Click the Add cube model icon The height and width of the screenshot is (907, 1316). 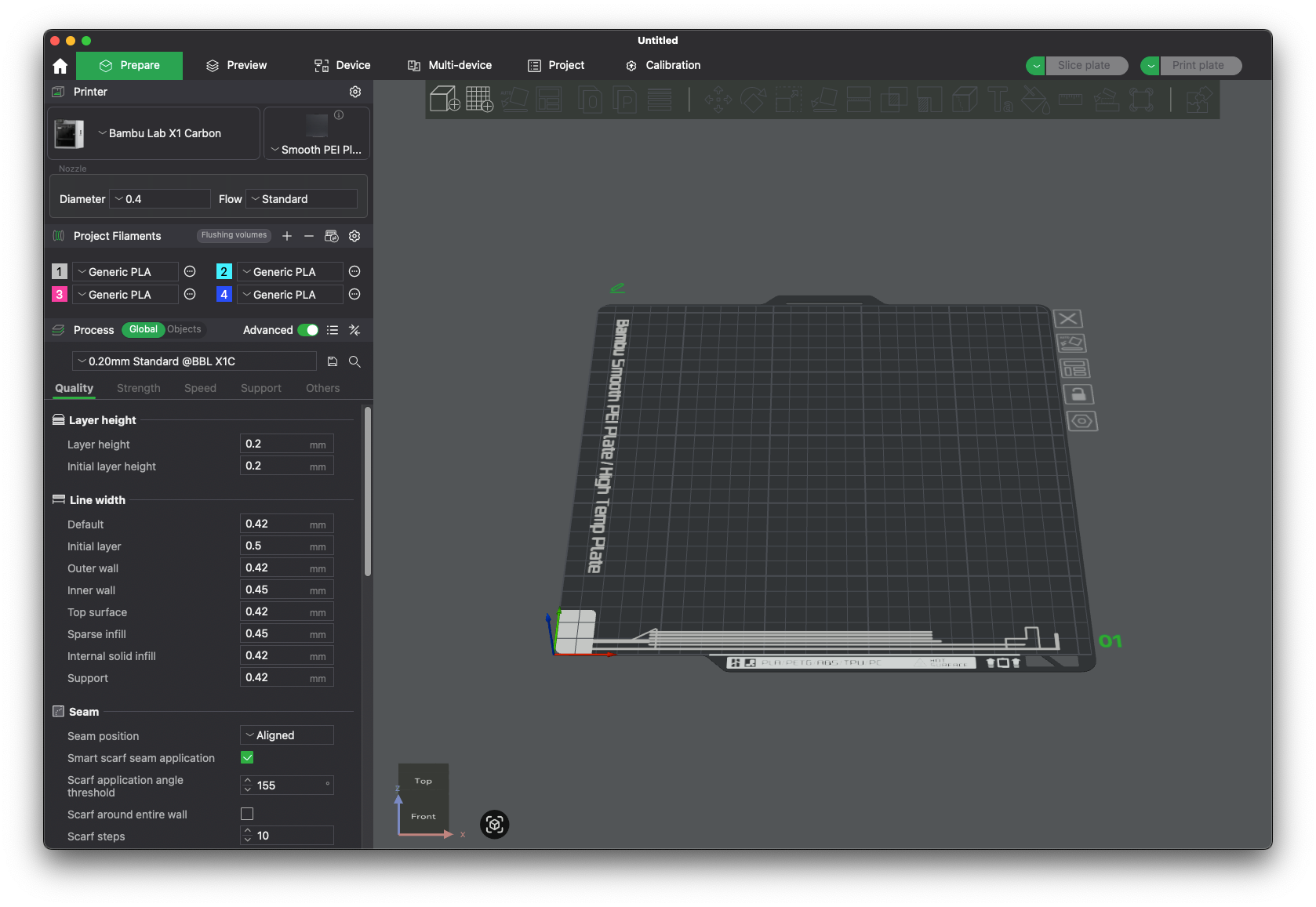click(445, 100)
